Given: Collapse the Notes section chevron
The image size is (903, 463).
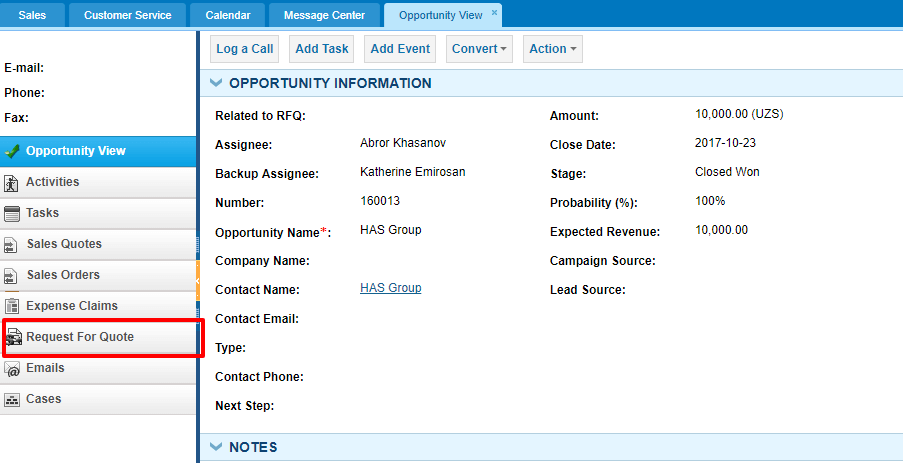Looking at the screenshot, I should click(x=216, y=447).
